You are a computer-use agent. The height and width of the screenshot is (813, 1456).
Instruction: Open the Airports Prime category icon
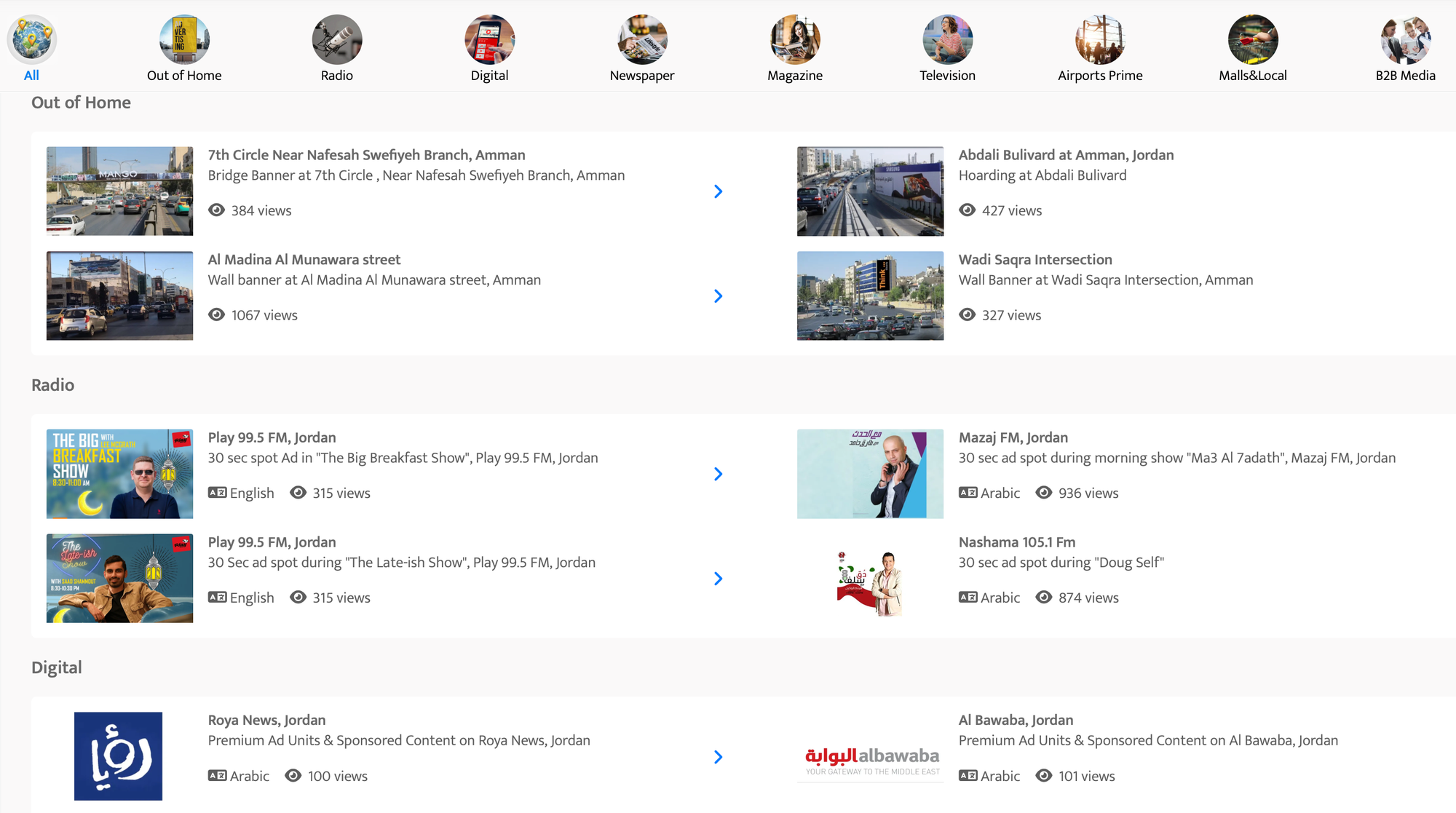1100,39
